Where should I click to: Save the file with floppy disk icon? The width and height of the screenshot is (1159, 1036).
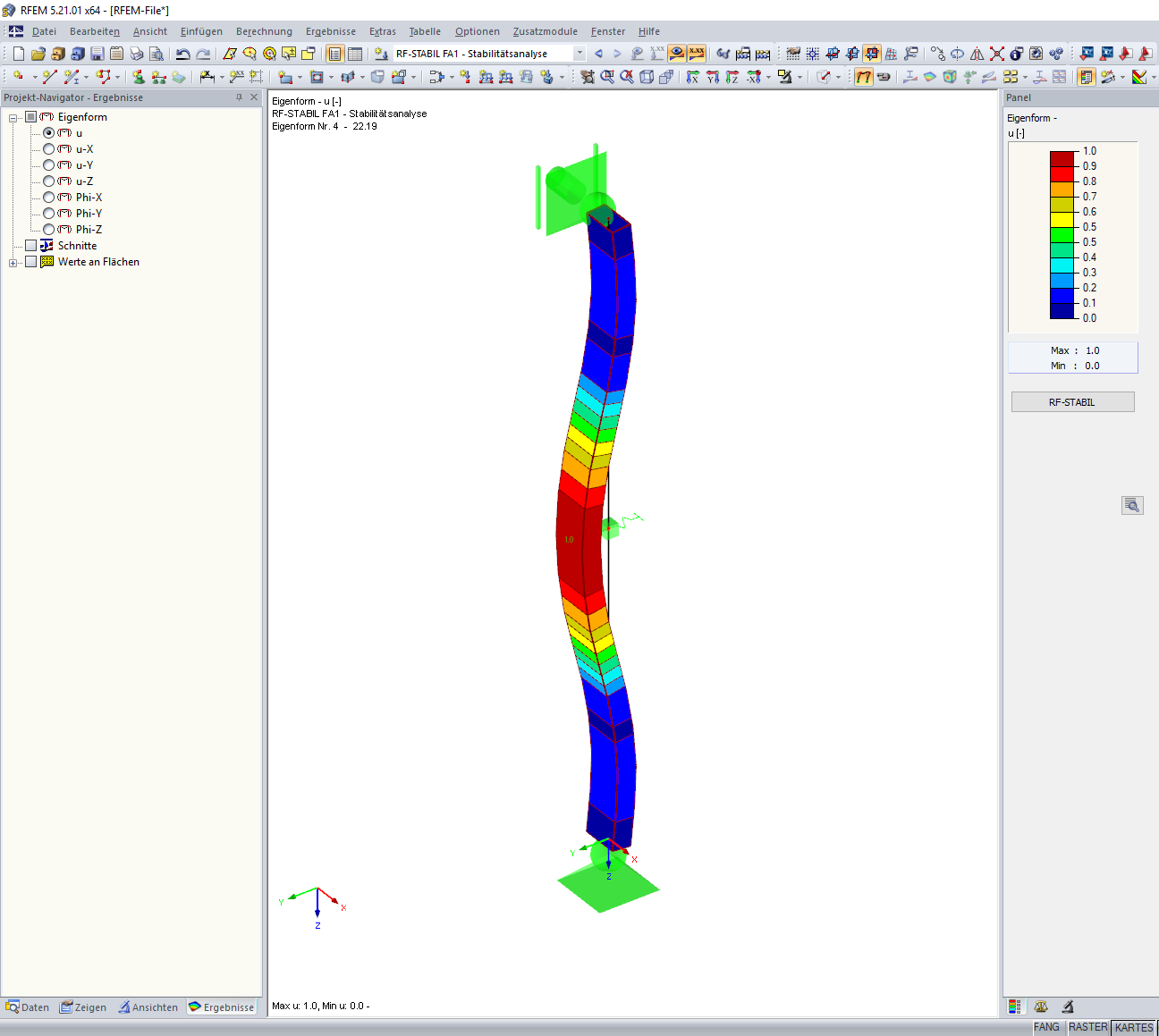pos(97,54)
